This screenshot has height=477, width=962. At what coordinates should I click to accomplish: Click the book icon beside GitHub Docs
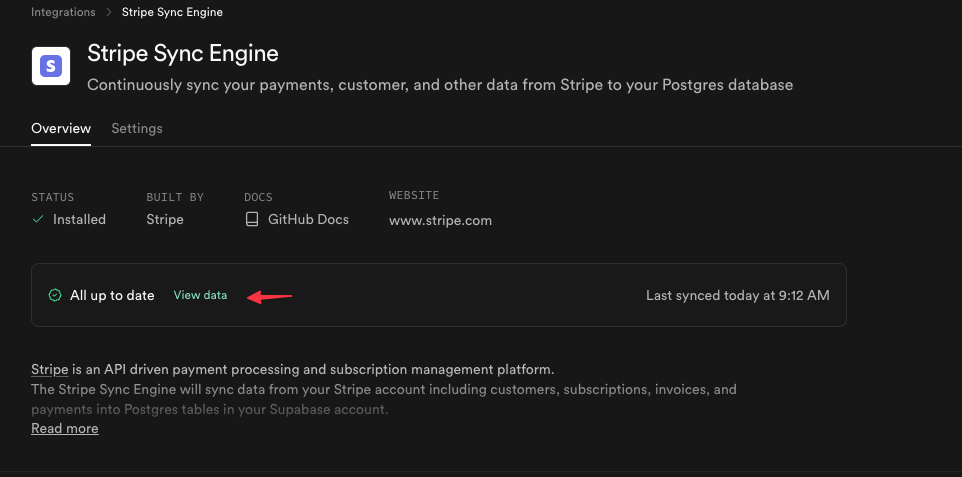click(x=252, y=219)
